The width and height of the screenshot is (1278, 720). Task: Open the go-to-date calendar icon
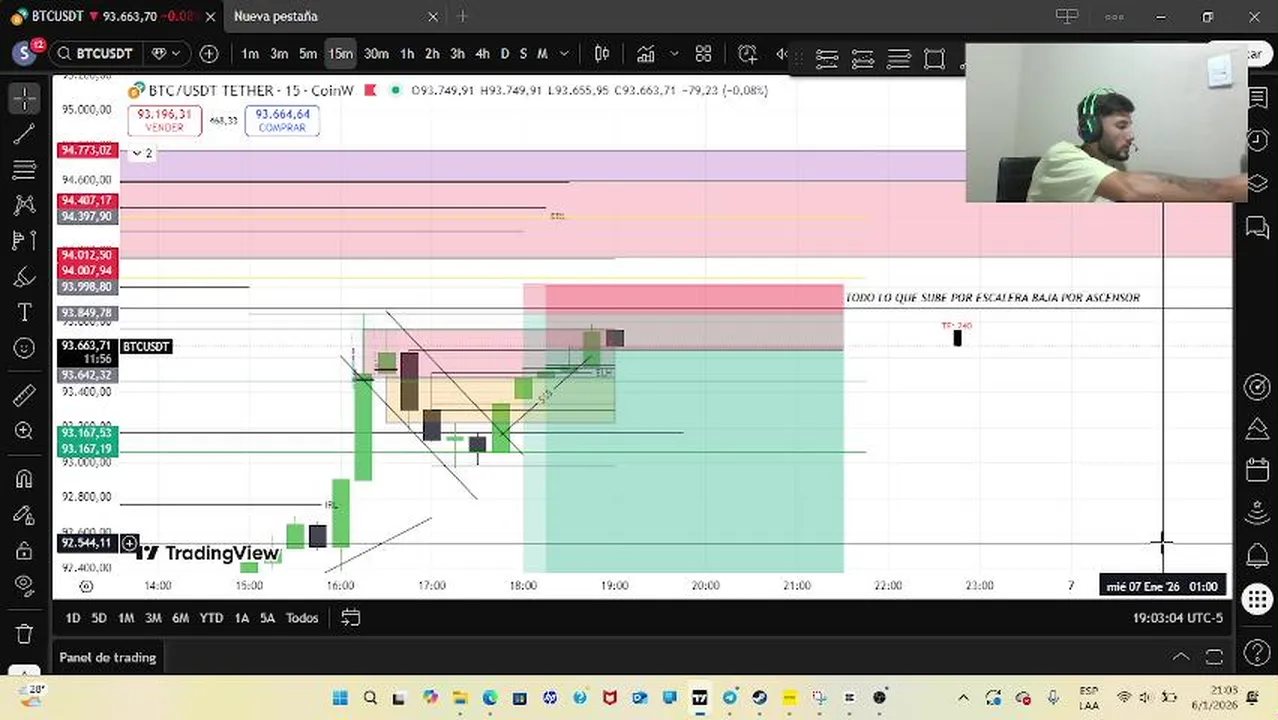pos(350,618)
